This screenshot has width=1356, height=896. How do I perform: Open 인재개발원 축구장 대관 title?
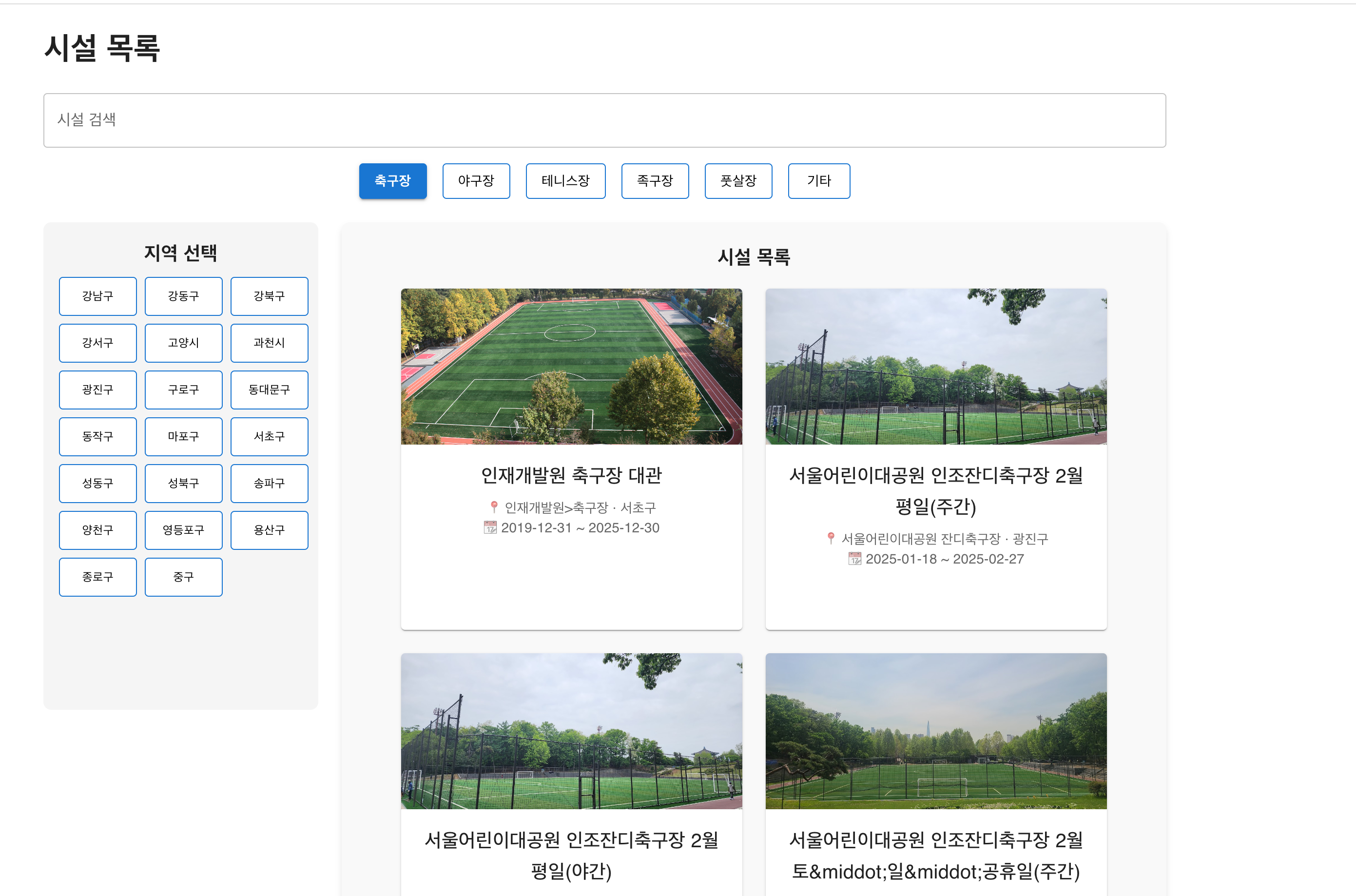[571, 475]
